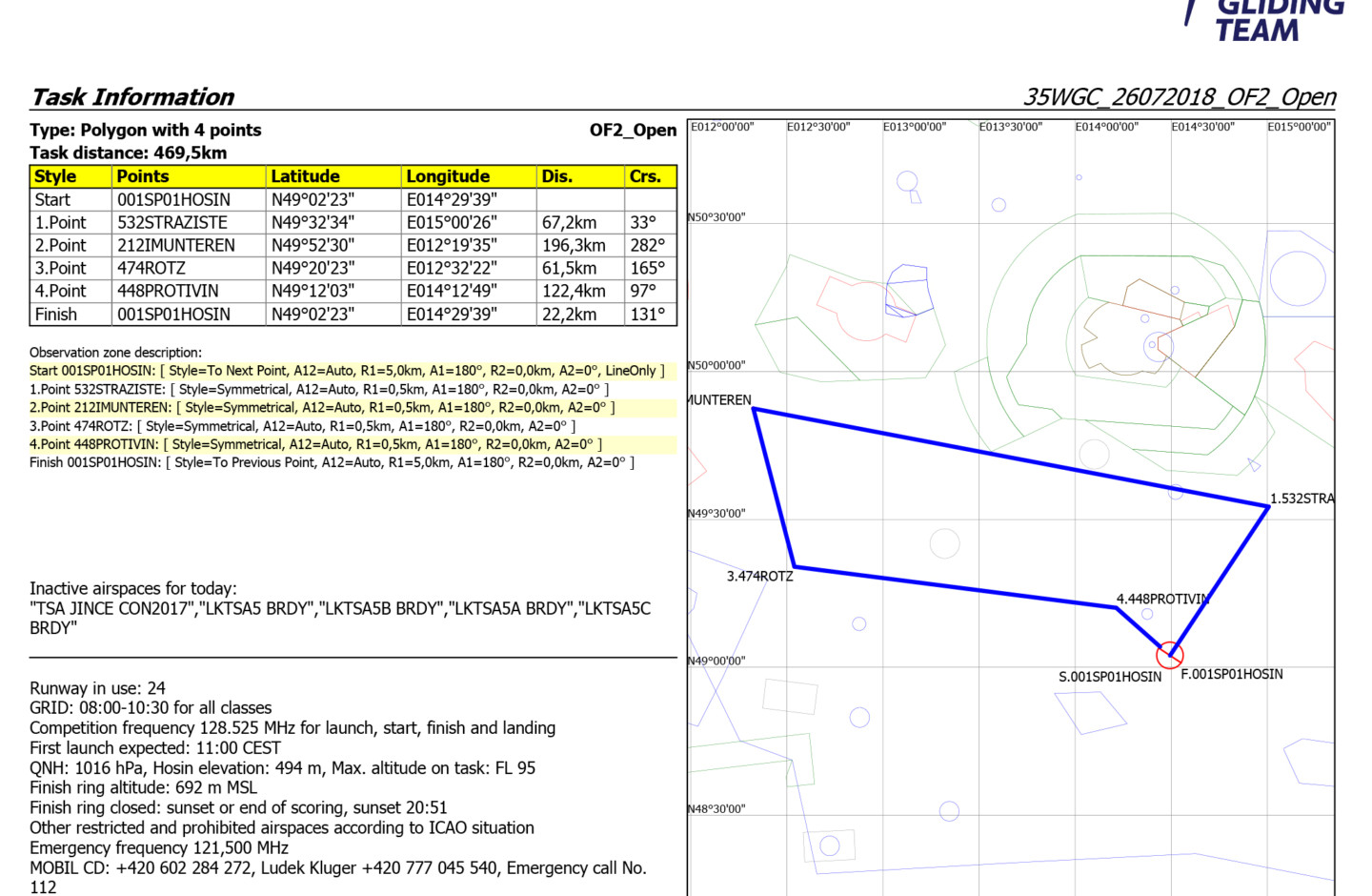1372x896 pixels.
Task: Click the S.001SP01HOSIN start label on the map
Action: point(1110,677)
